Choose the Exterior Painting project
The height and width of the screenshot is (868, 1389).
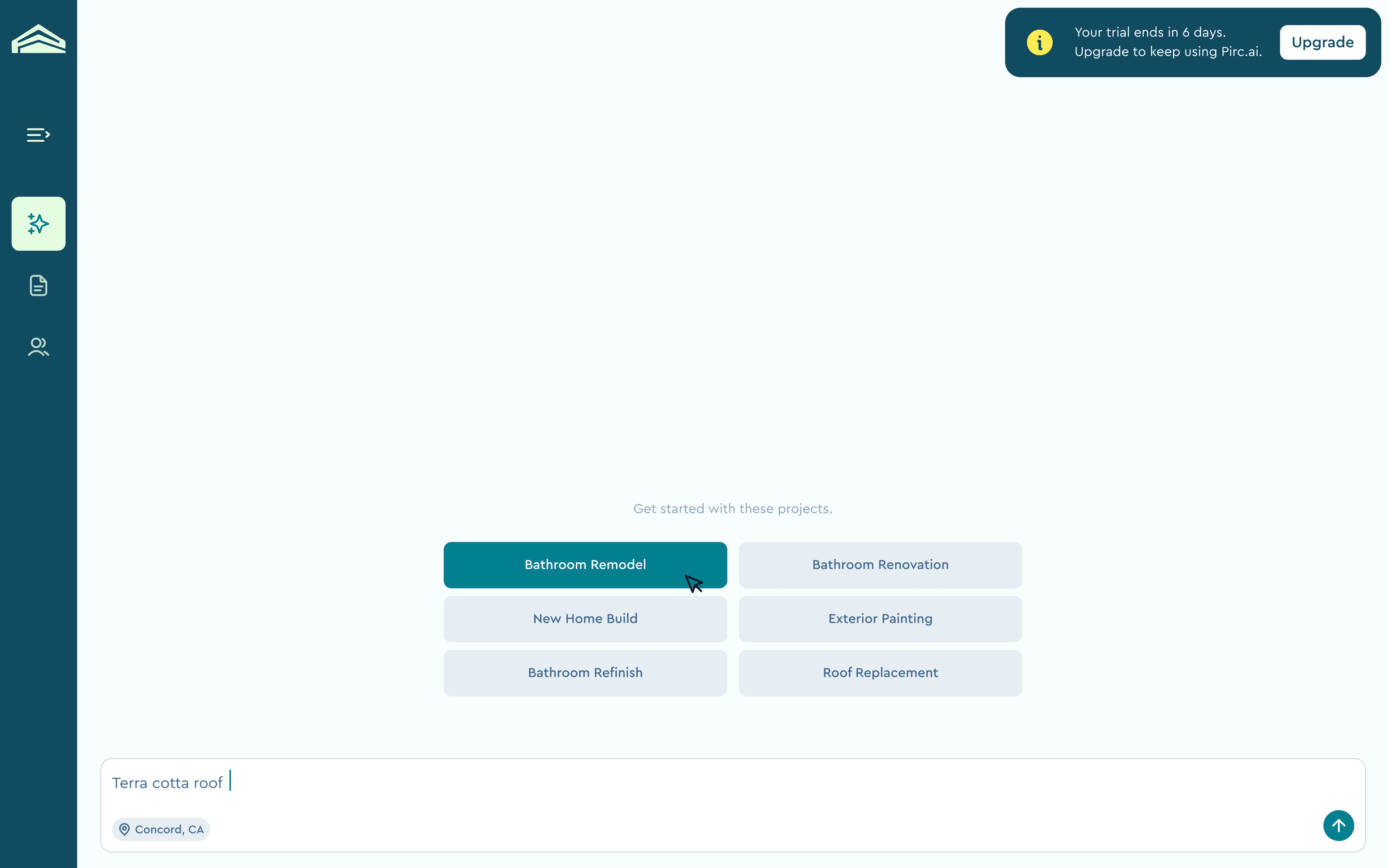pyautogui.click(x=880, y=619)
